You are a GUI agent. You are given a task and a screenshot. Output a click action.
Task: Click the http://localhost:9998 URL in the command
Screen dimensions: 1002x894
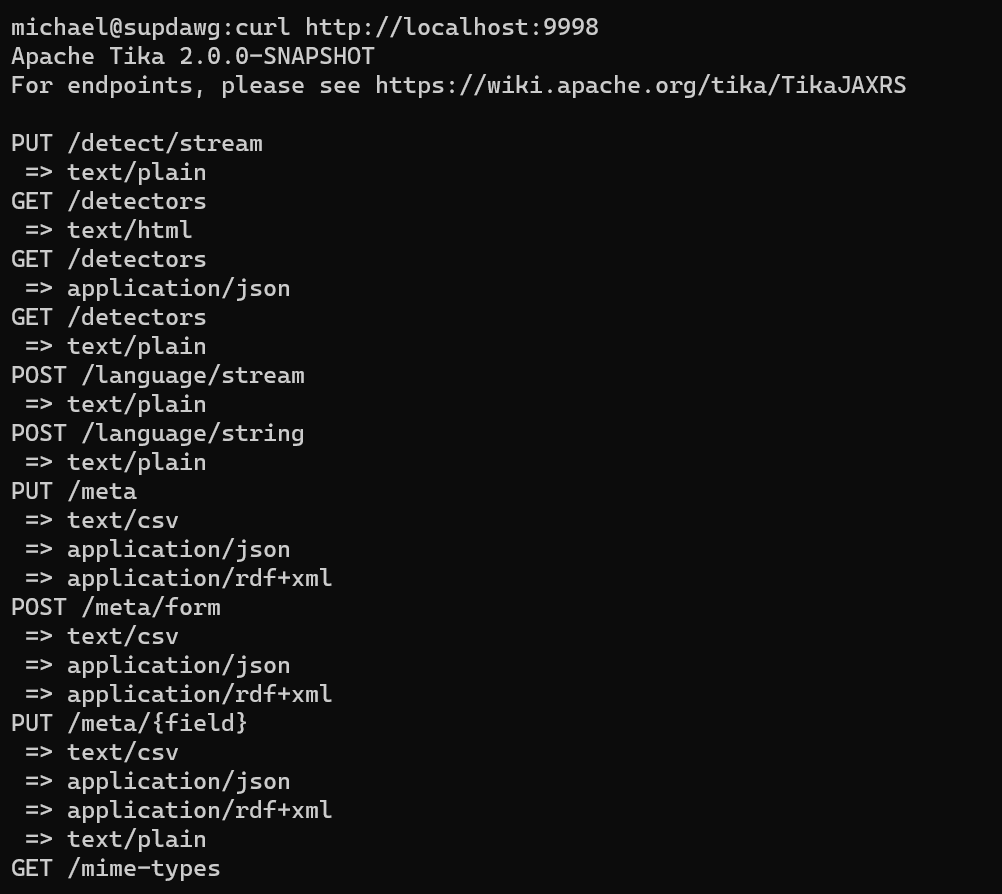452,27
